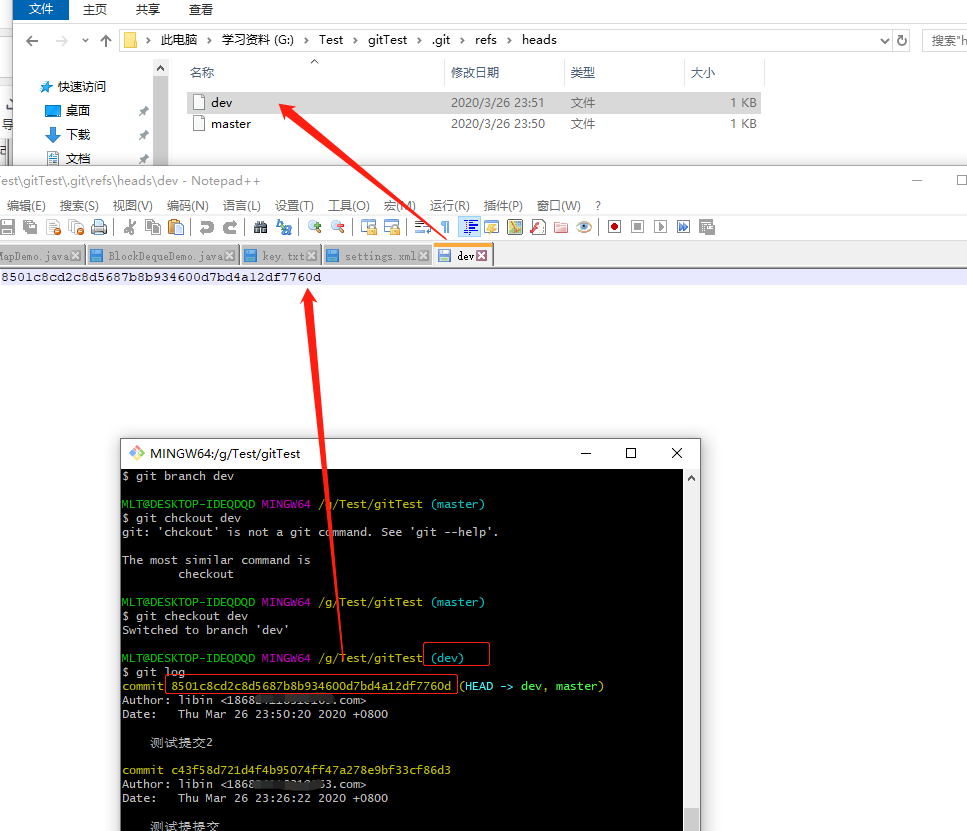
Task: Expand the chevron after gitTest in address bar
Action: (x=419, y=40)
